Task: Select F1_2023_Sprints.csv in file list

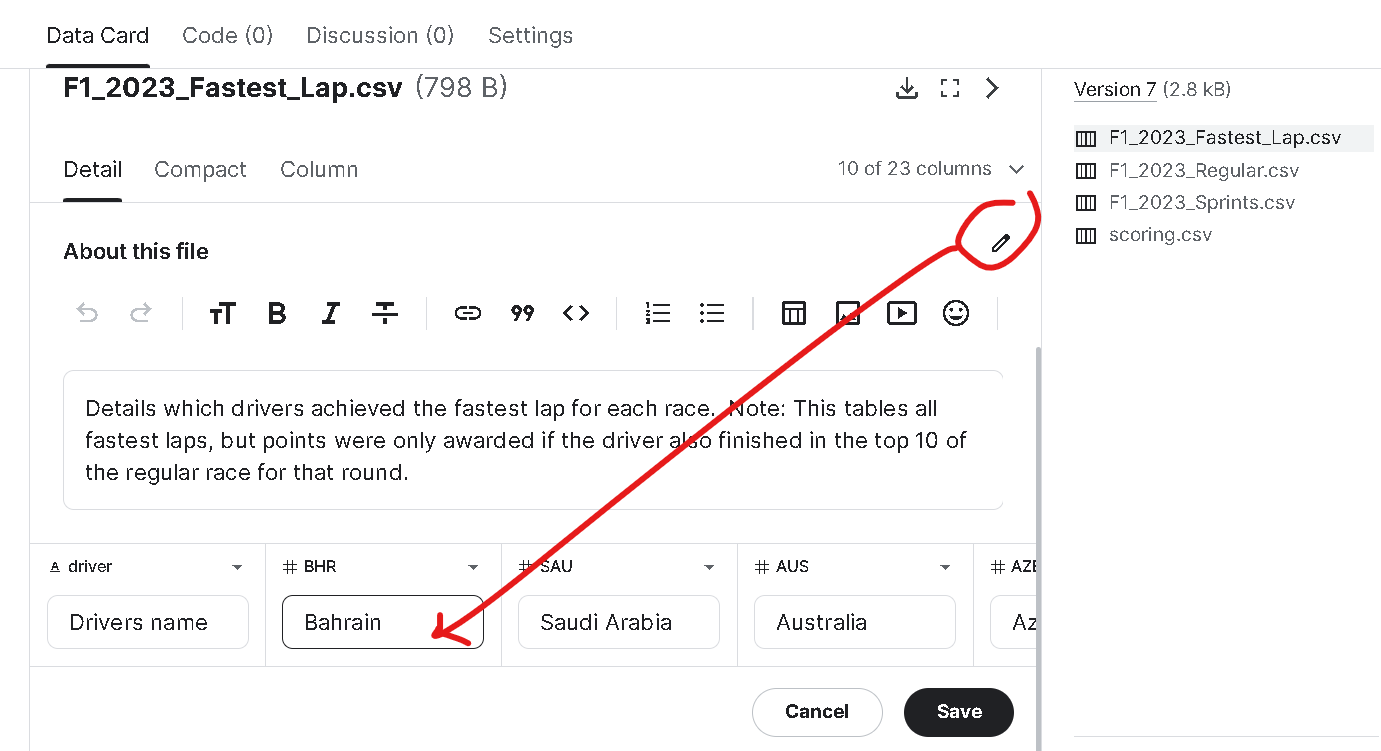Action: pos(1201,203)
